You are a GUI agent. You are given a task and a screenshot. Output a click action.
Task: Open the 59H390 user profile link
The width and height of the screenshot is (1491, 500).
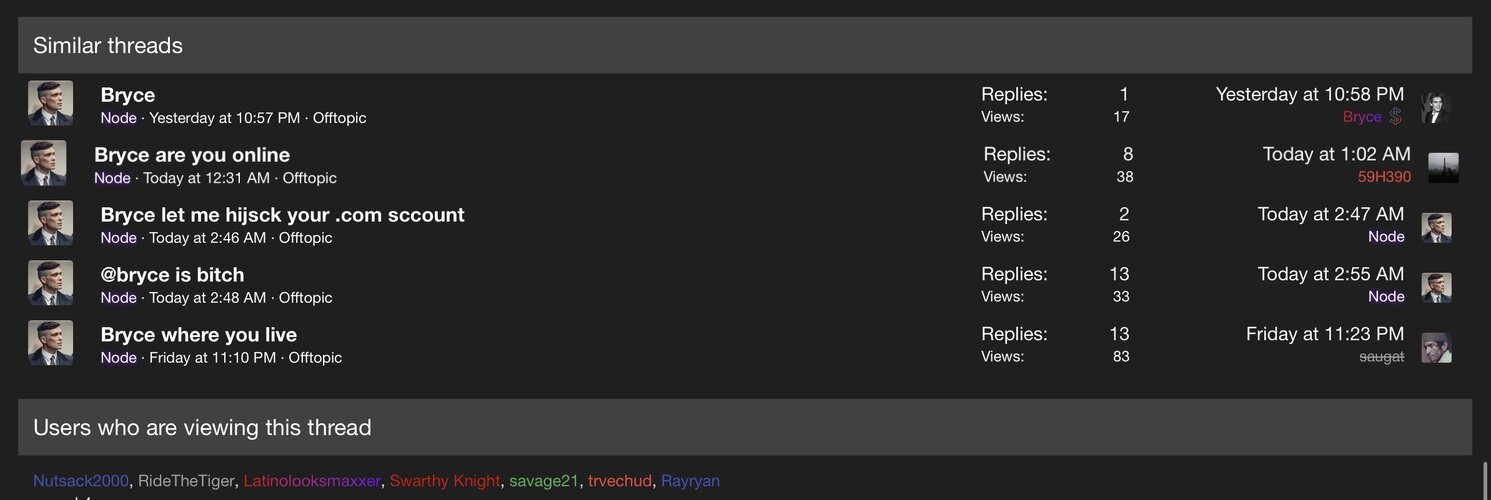click(x=1384, y=177)
